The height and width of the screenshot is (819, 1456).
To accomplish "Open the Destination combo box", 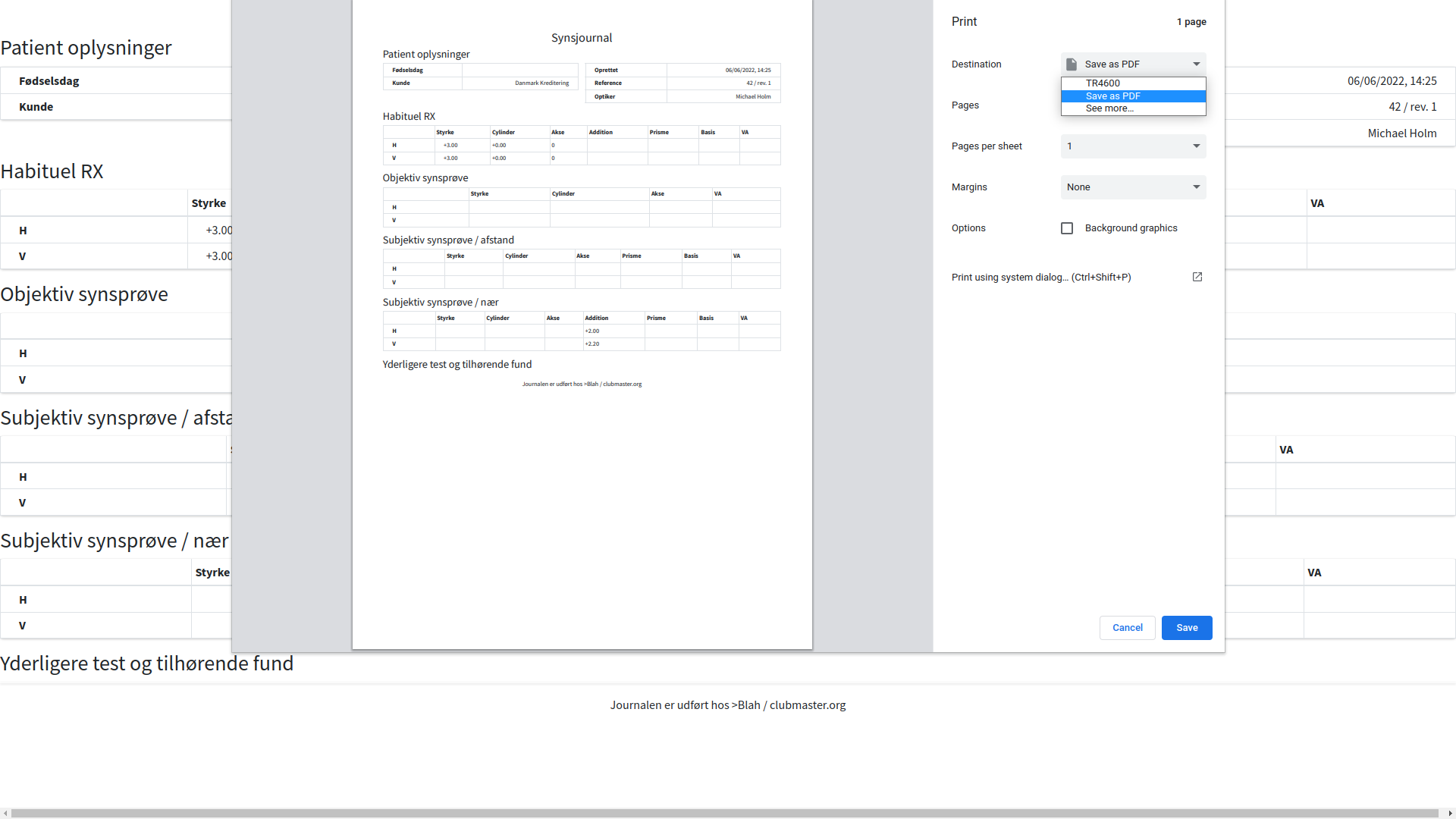I will (1133, 64).
